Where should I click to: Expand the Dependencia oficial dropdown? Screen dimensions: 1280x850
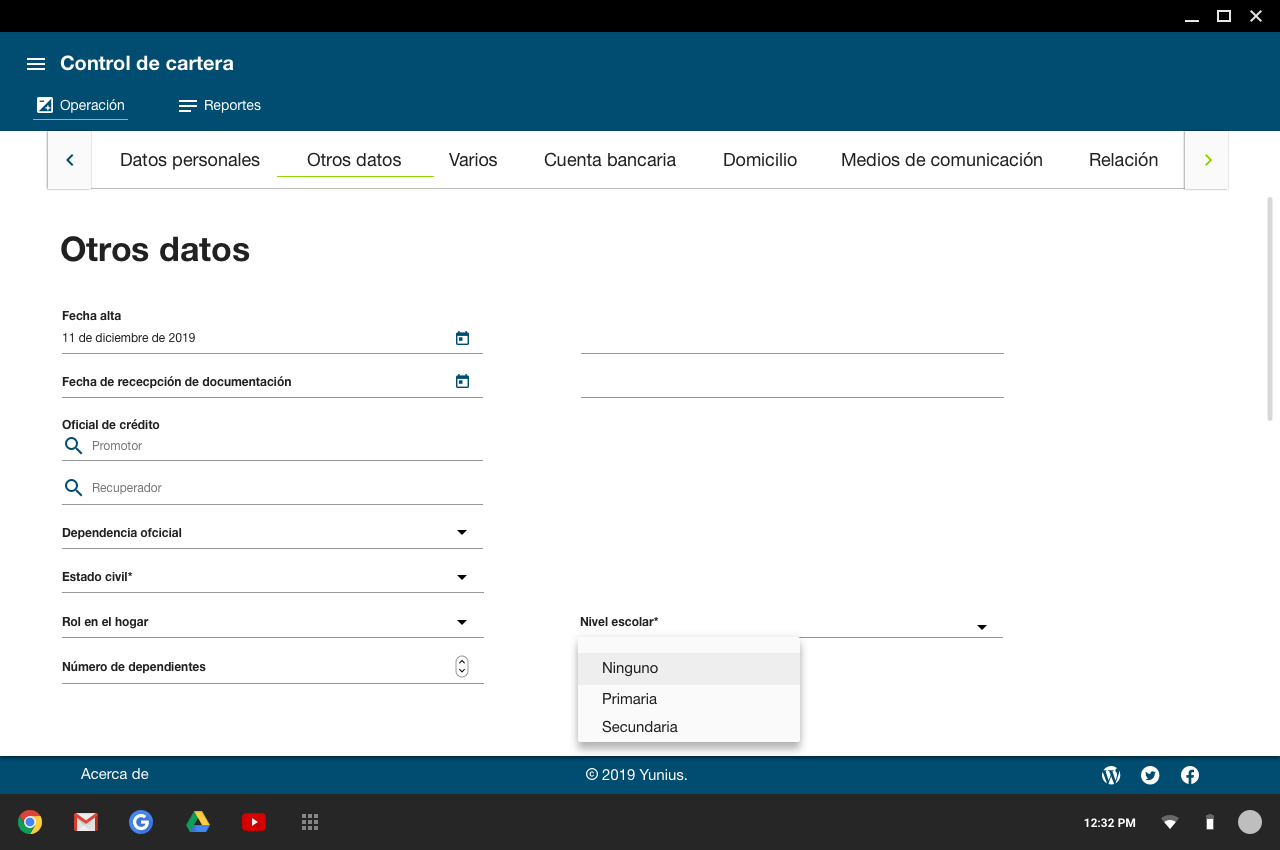462,533
